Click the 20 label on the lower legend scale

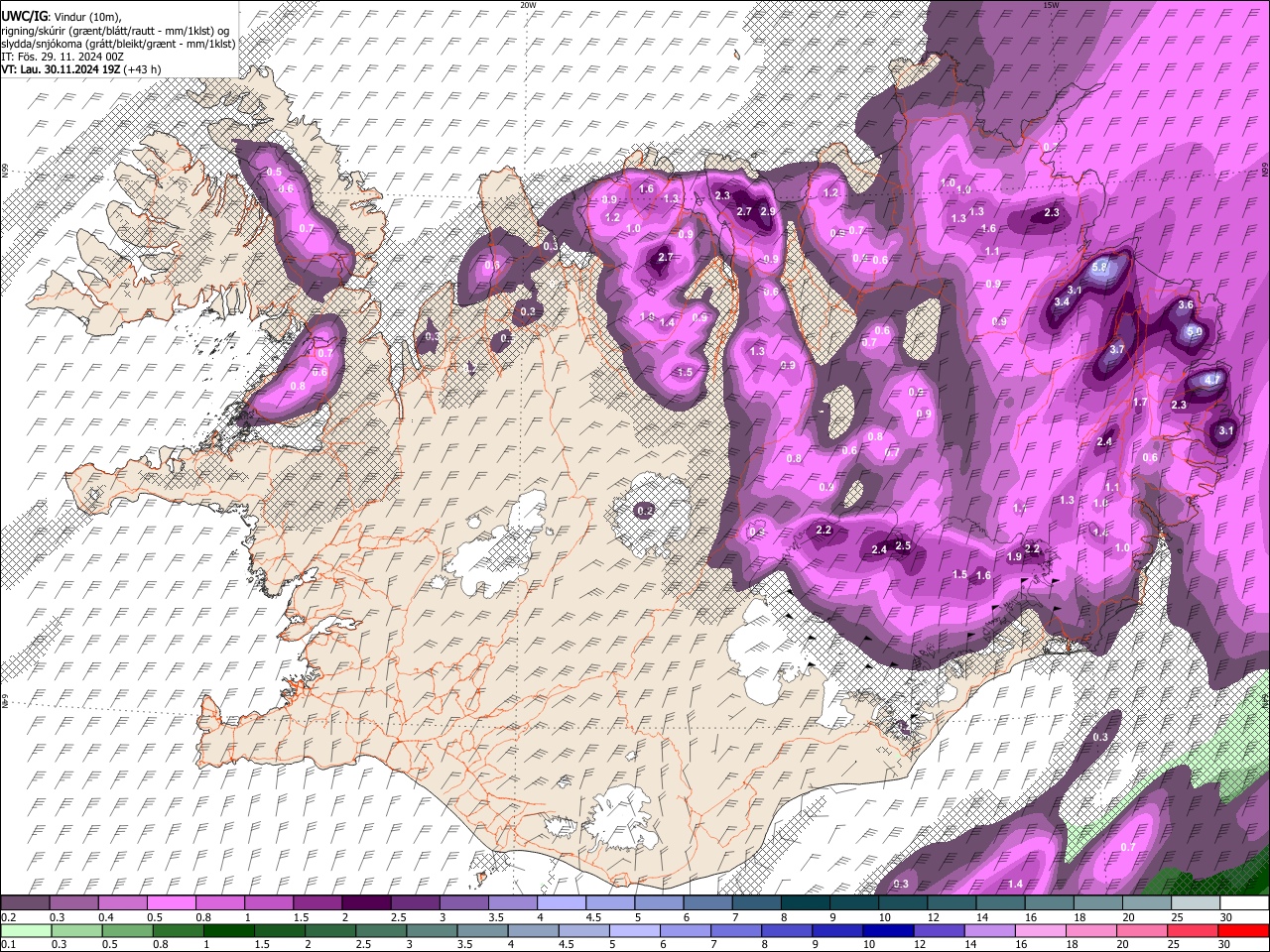point(1120,944)
